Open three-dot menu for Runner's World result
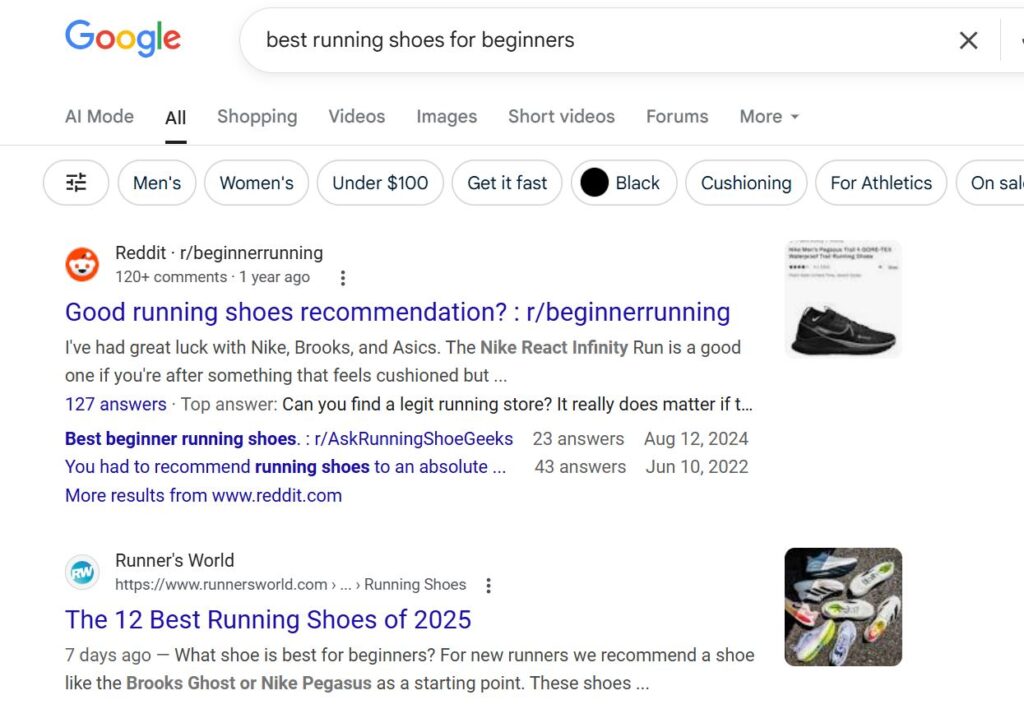 tap(488, 586)
